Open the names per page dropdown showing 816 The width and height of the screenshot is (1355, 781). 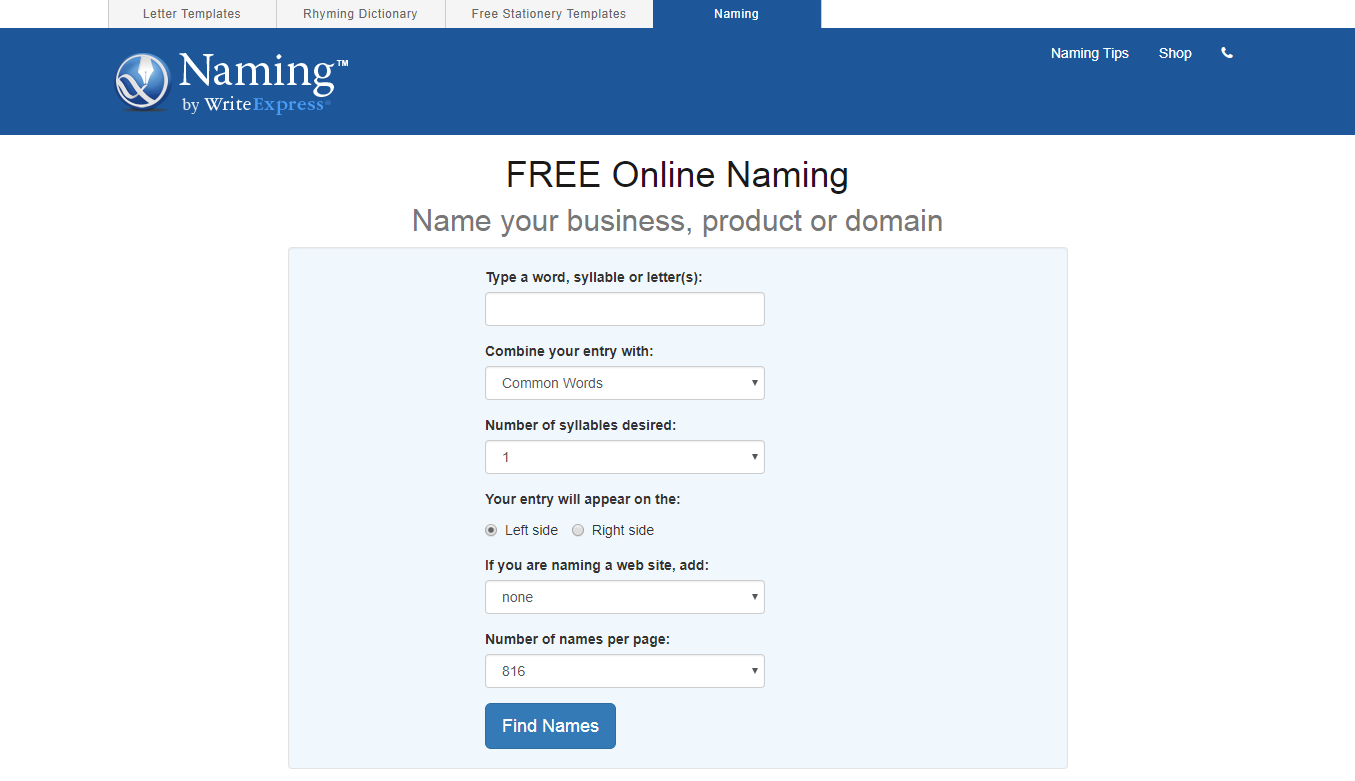tap(624, 671)
